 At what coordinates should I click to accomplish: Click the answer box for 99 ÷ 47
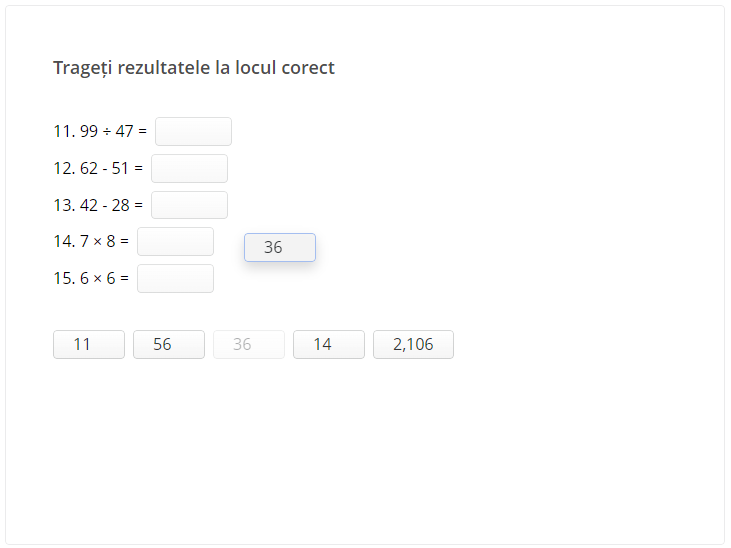point(193,131)
